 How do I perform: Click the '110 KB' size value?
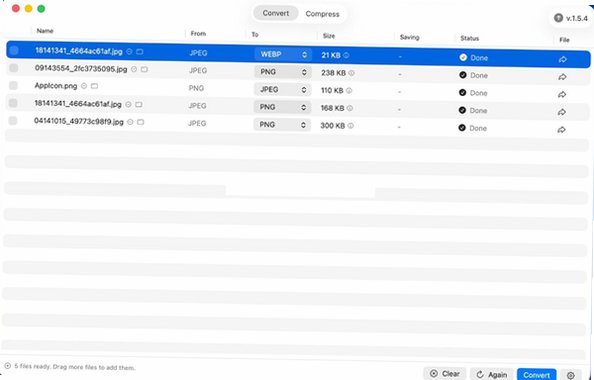(332, 90)
